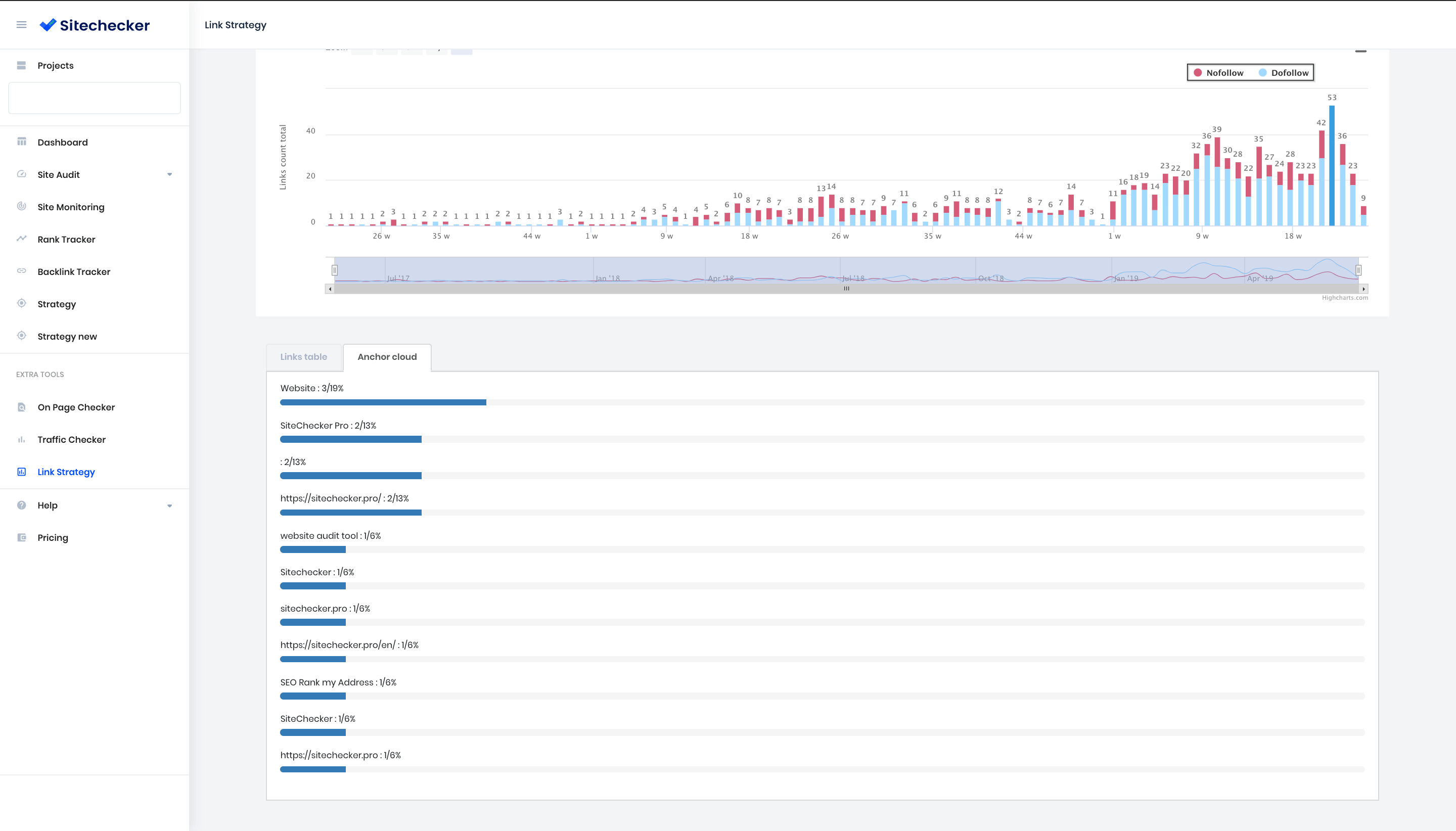The image size is (1456, 831).
Task: Click the navigator left range handle
Action: [335, 270]
